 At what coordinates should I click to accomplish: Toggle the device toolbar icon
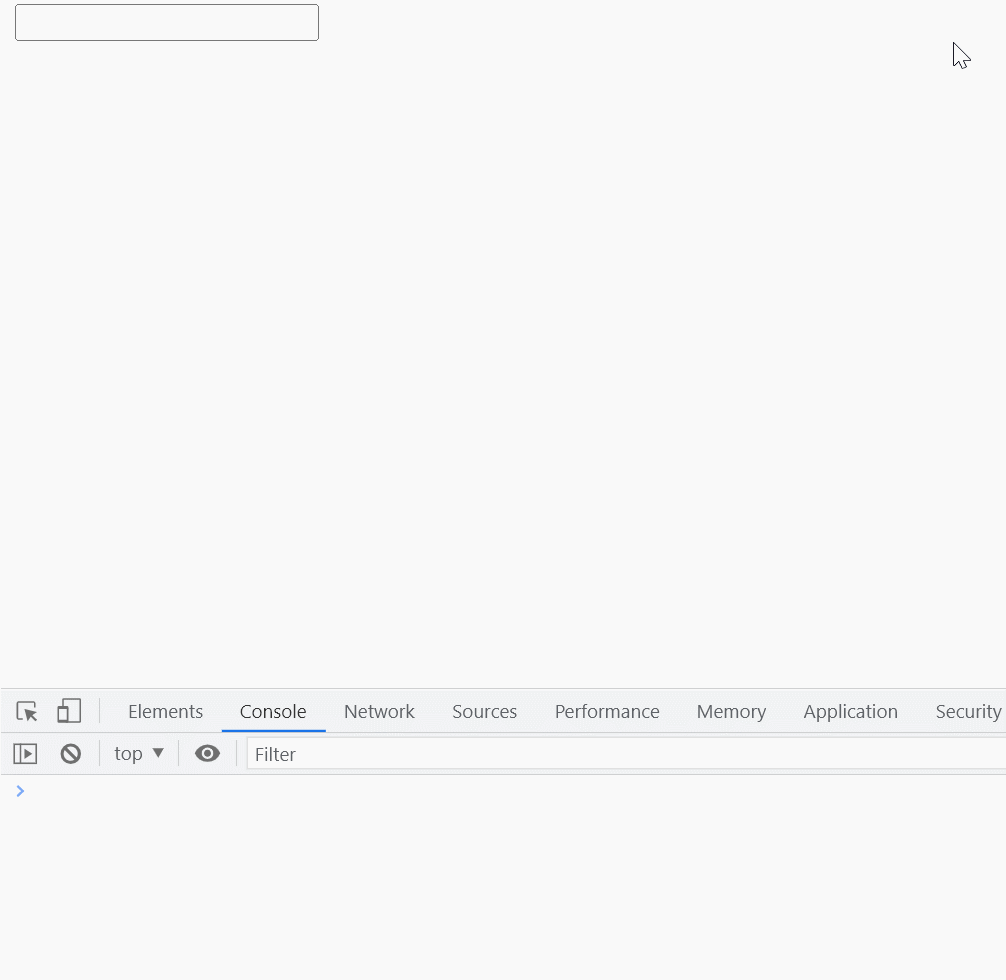click(69, 711)
